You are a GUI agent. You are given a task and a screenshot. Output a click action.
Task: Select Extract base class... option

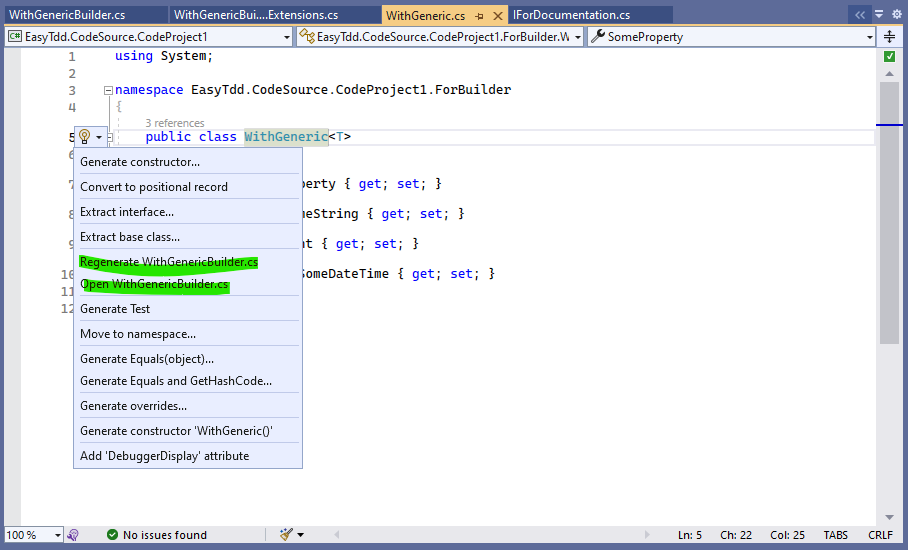tap(188, 236)
